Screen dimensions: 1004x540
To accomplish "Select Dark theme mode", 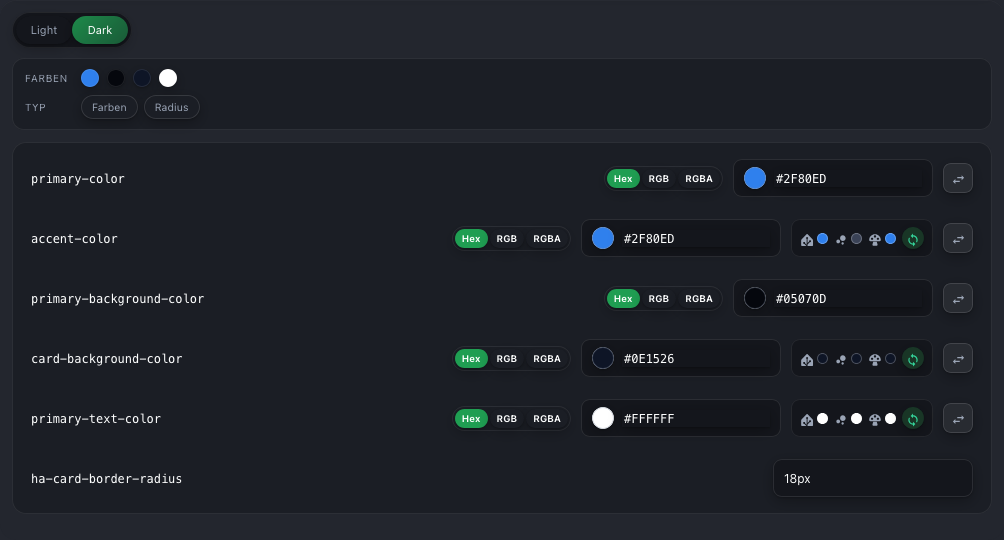I will tap(100, 30).
